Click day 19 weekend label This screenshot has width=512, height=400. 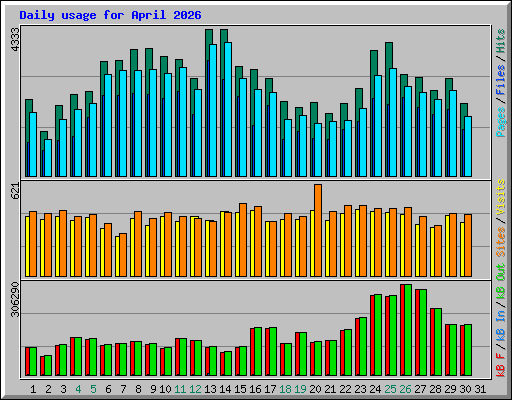[x=300, y=389]
